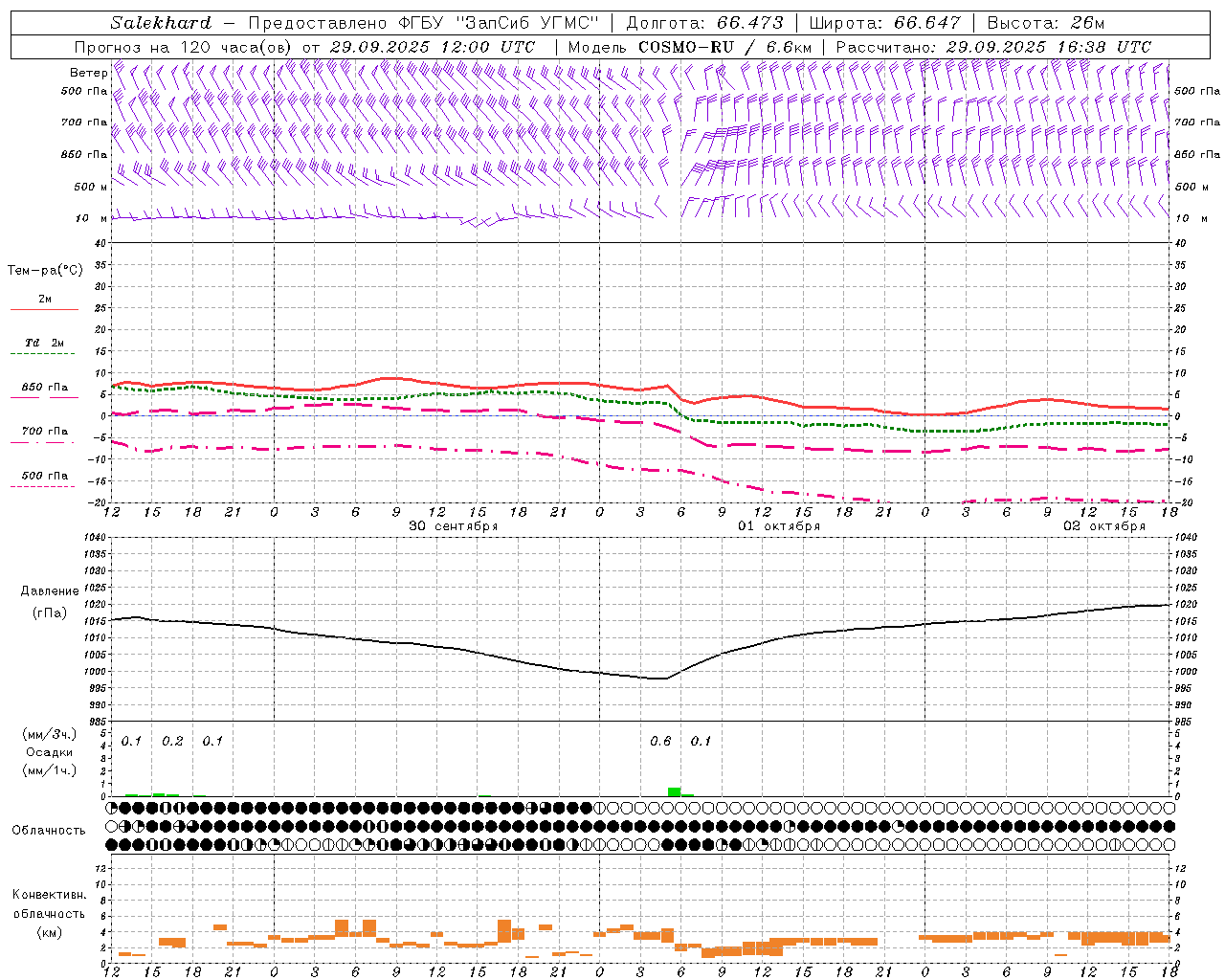Screen dimensions: 1225x980
Task: Click the "30 сентября" date label
Action: 453,526
